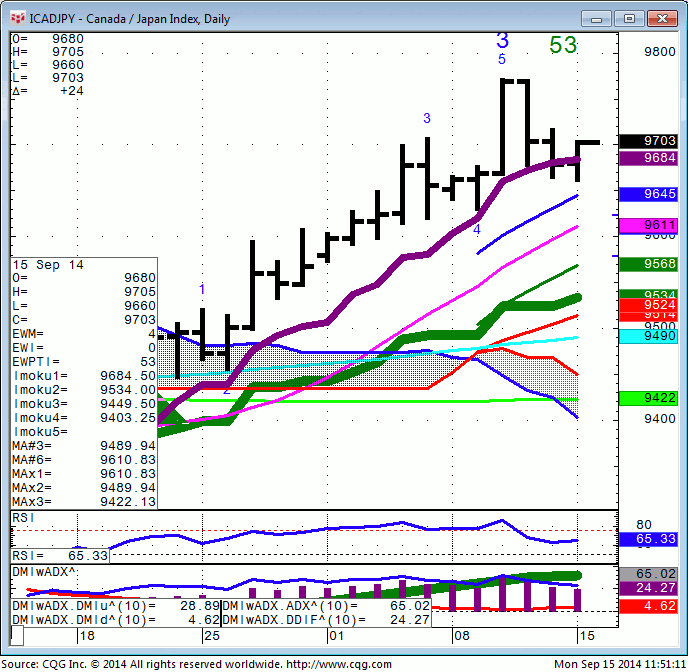Click the DMIwADX.DMId^(10)= 4.62 readout
This screenshot has width=688, height=672.
pos(116,620)
